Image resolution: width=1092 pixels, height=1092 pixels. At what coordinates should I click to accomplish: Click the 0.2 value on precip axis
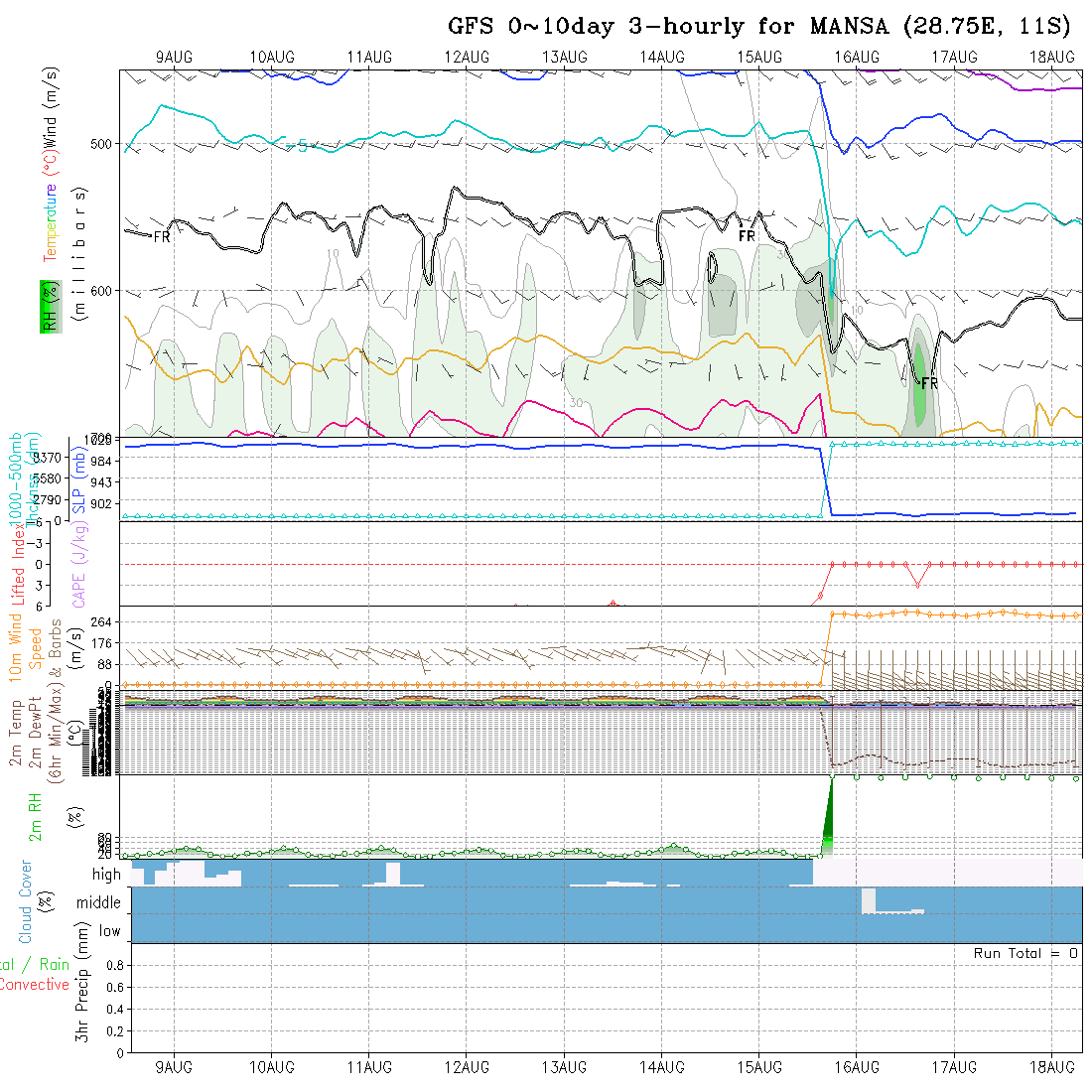pyautogui.click(x=115, y=1031)
